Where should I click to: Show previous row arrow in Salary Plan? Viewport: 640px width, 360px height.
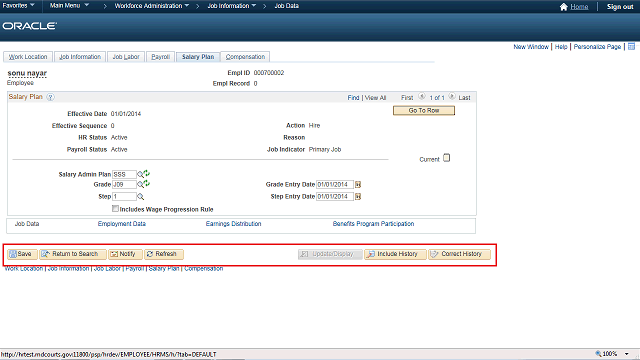422,97
